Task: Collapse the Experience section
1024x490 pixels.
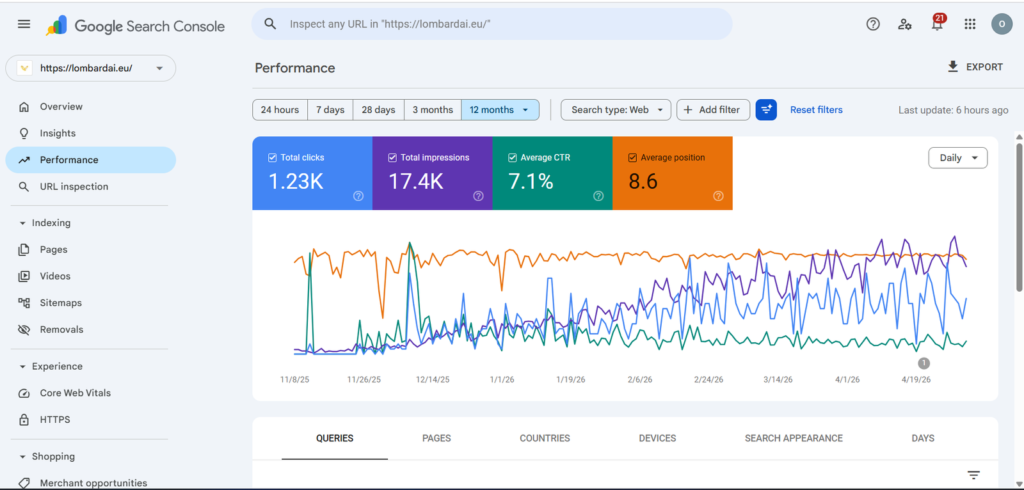Action: [x=50, y=367]
